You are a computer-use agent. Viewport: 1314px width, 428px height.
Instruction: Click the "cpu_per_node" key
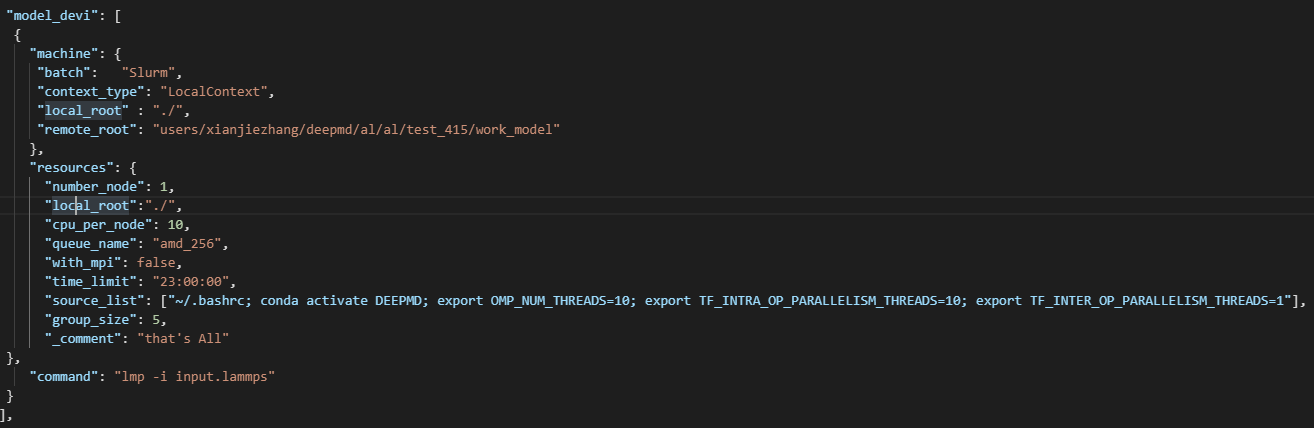point(99,224)
